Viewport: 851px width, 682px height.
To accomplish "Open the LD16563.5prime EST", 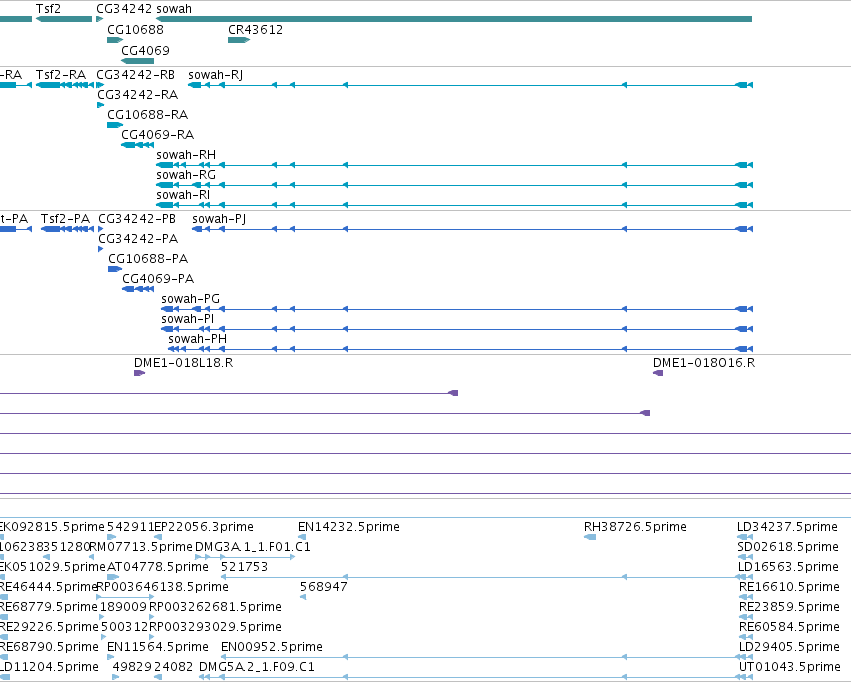I will [x=788, y=567].
